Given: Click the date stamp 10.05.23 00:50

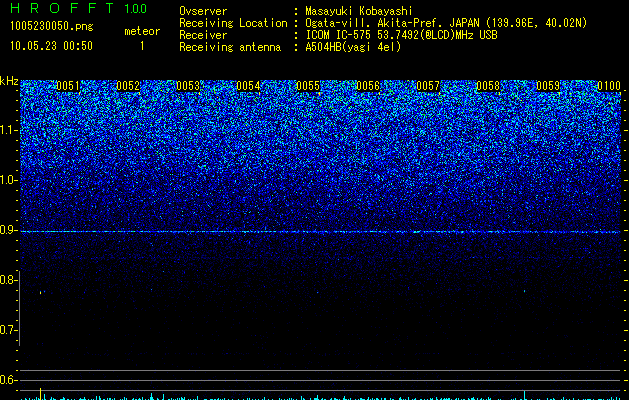Looking at the screenshot, I should [x=51, y=46].
